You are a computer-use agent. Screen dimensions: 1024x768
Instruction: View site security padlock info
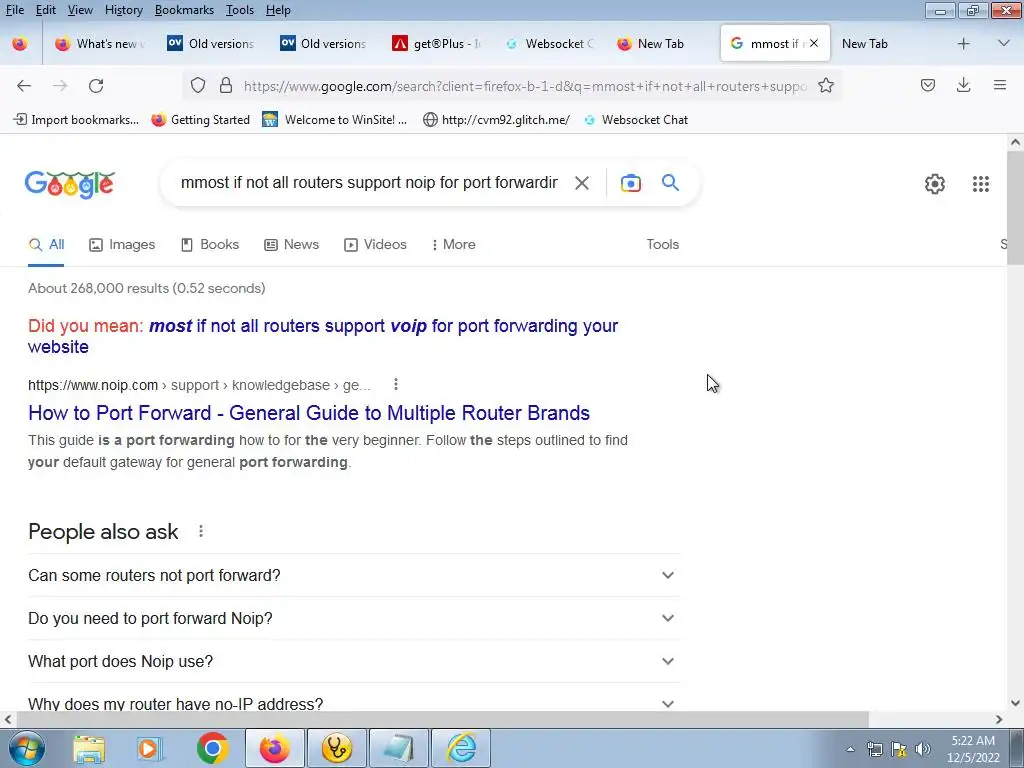226,86
